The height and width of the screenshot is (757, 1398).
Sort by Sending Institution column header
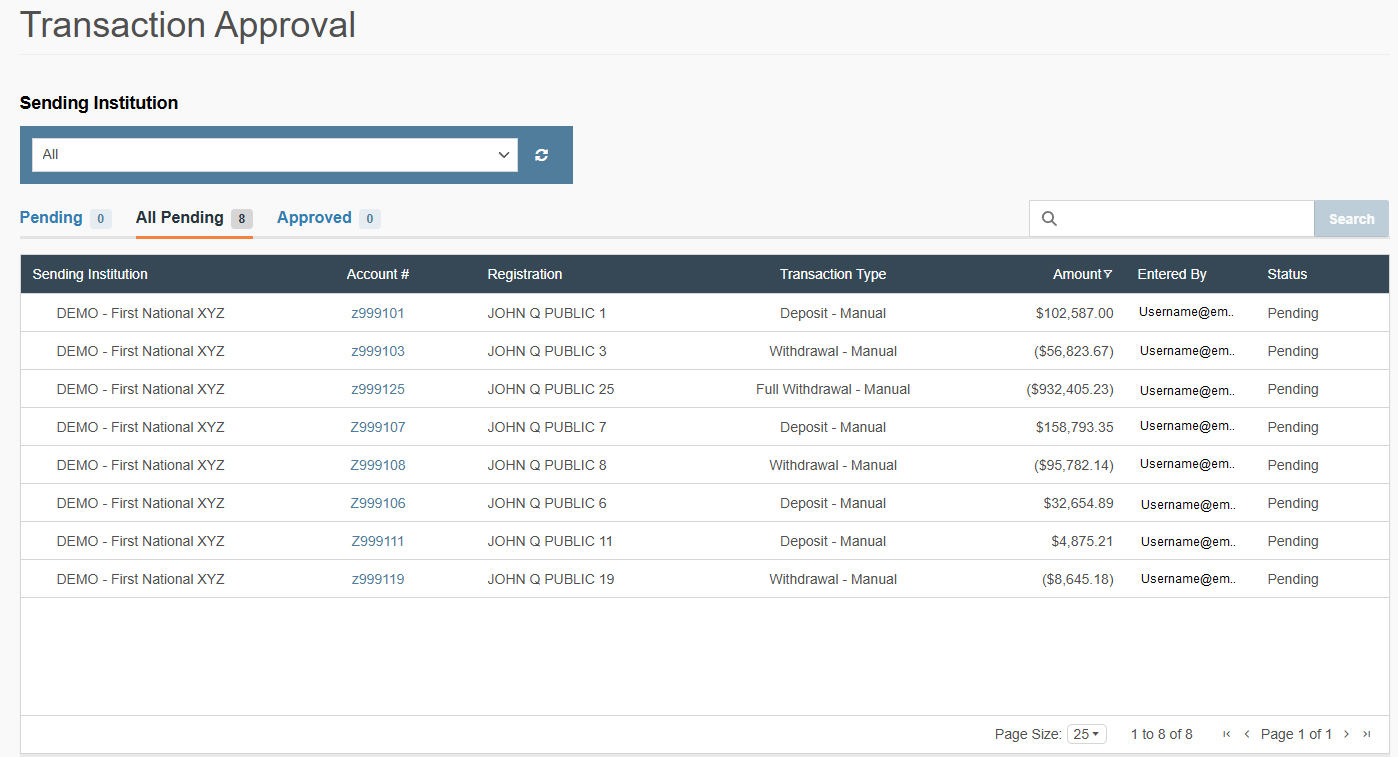tap(90, 274)
